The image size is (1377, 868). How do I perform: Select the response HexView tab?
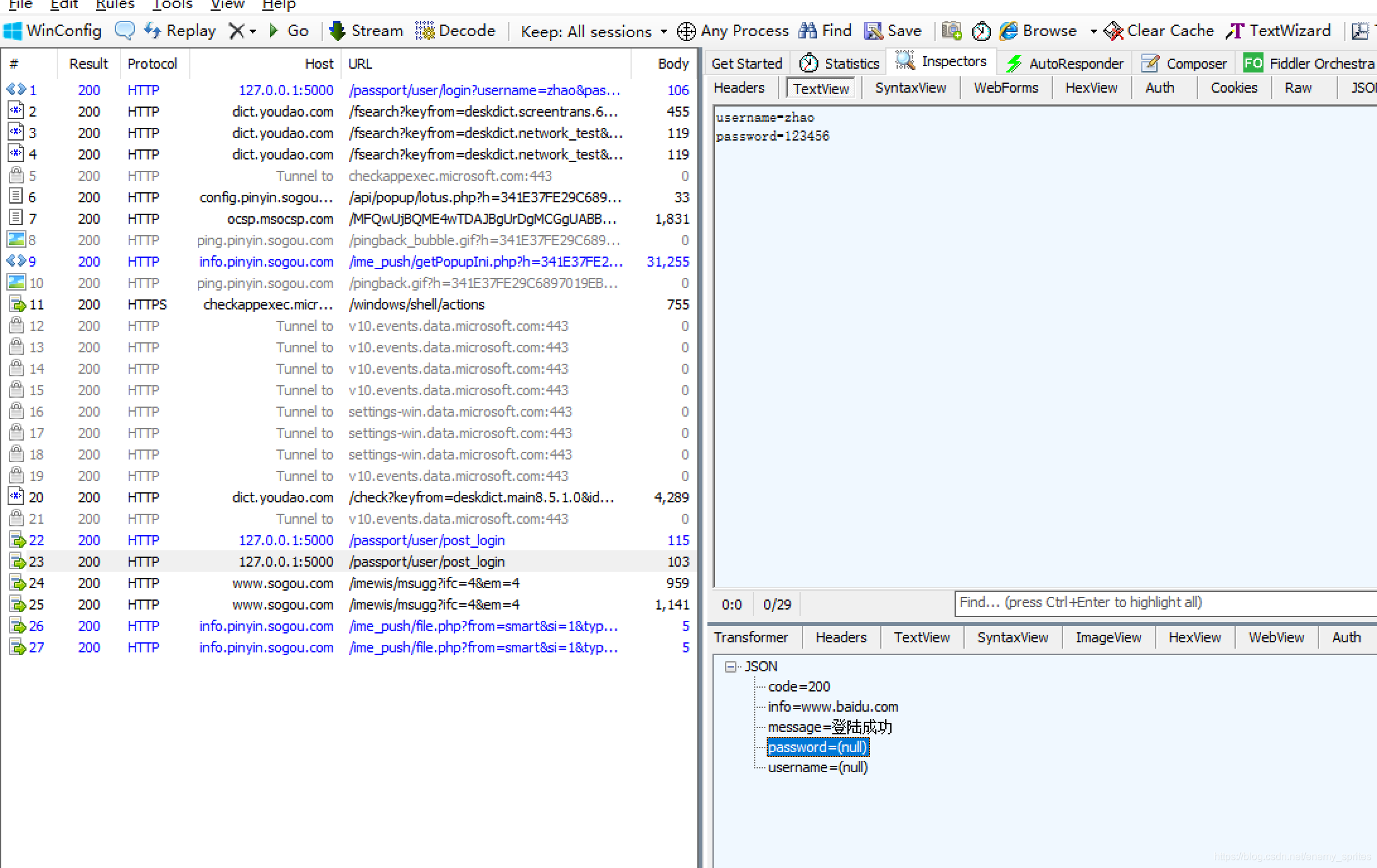pos(1194,638)
